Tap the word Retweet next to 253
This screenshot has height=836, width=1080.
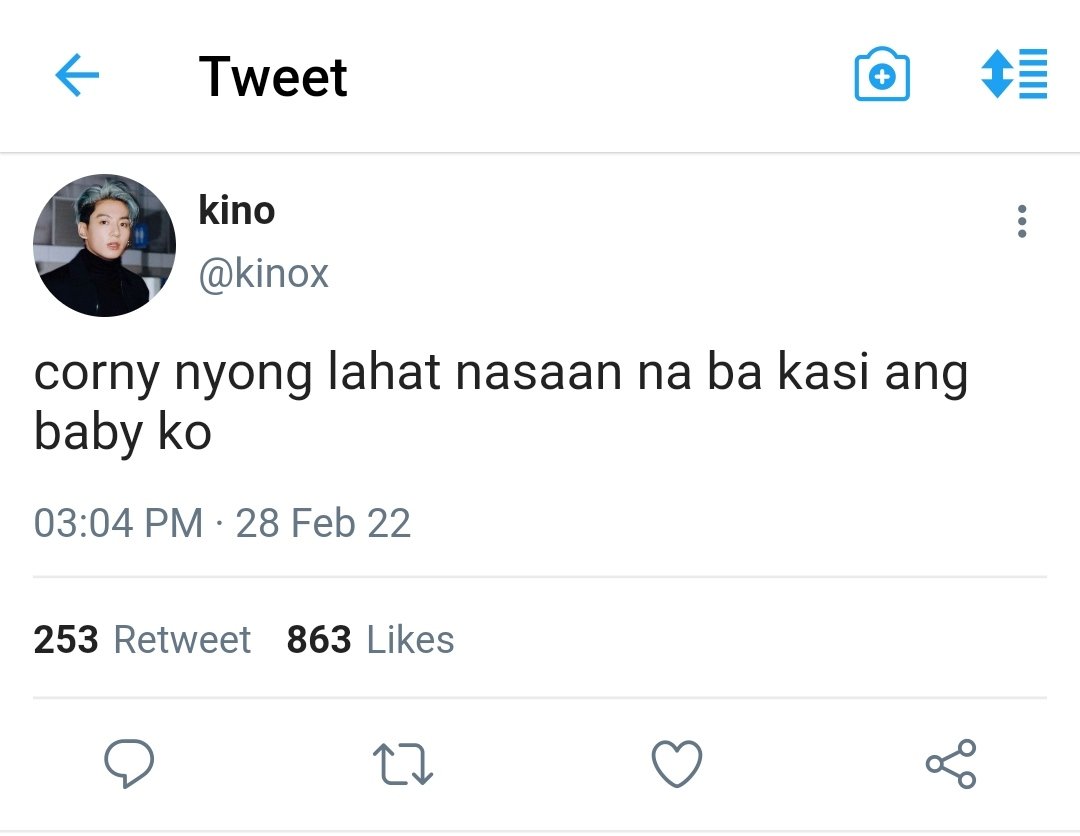[x=182, y=639]
